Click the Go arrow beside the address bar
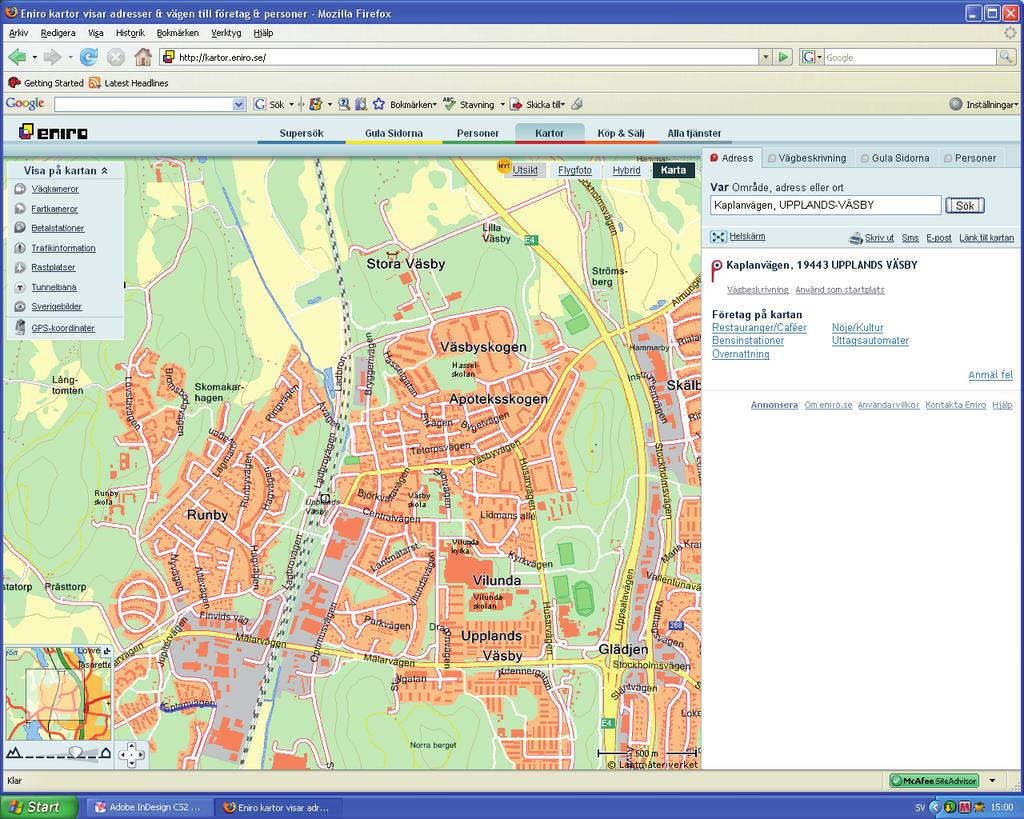This screenshot has height=819, width=1024. tap(783, 57)
